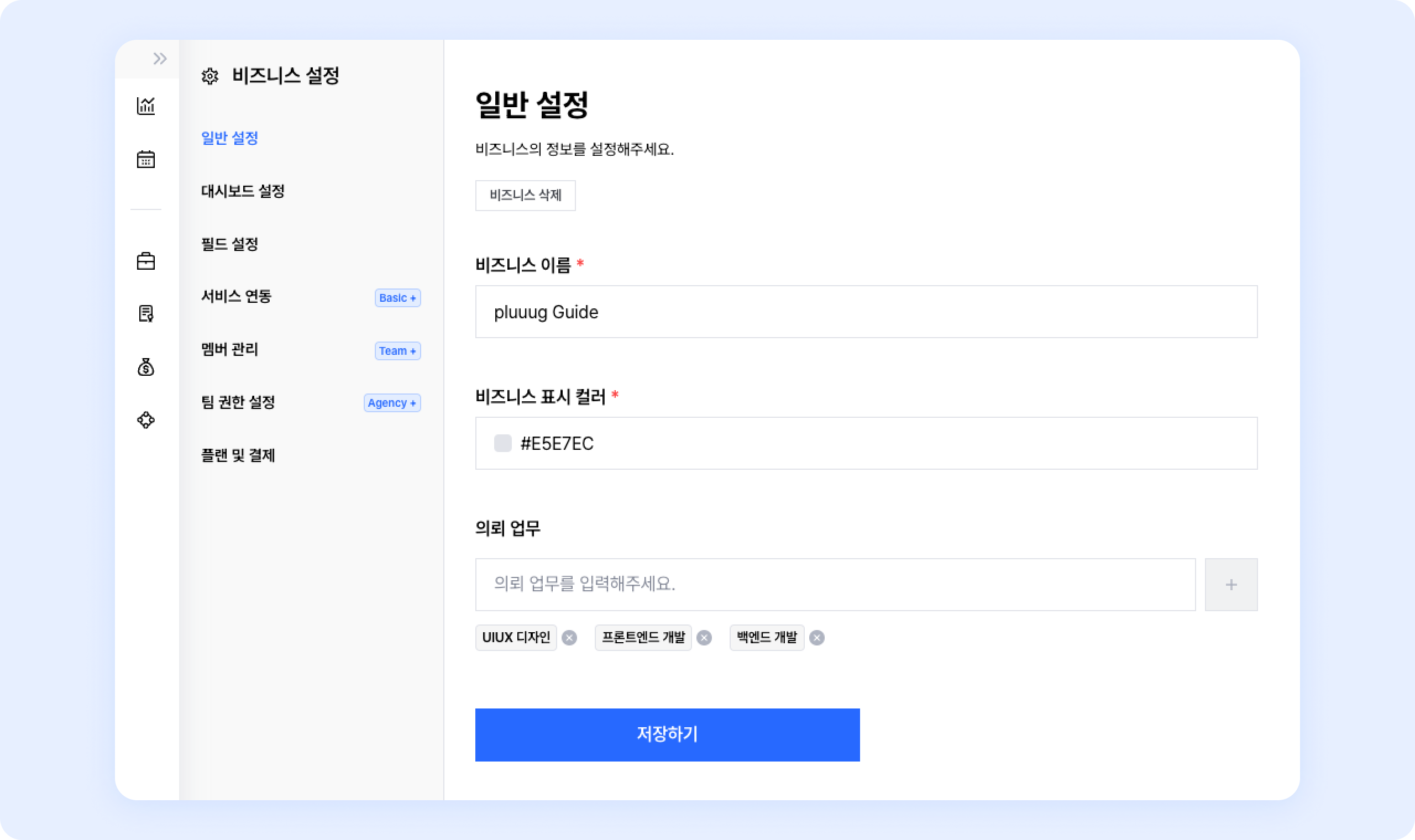This screenshot has width=1415, height=840.
Task: Click the briefcase icon in sidebar
Action: click(x=146, y=261)
